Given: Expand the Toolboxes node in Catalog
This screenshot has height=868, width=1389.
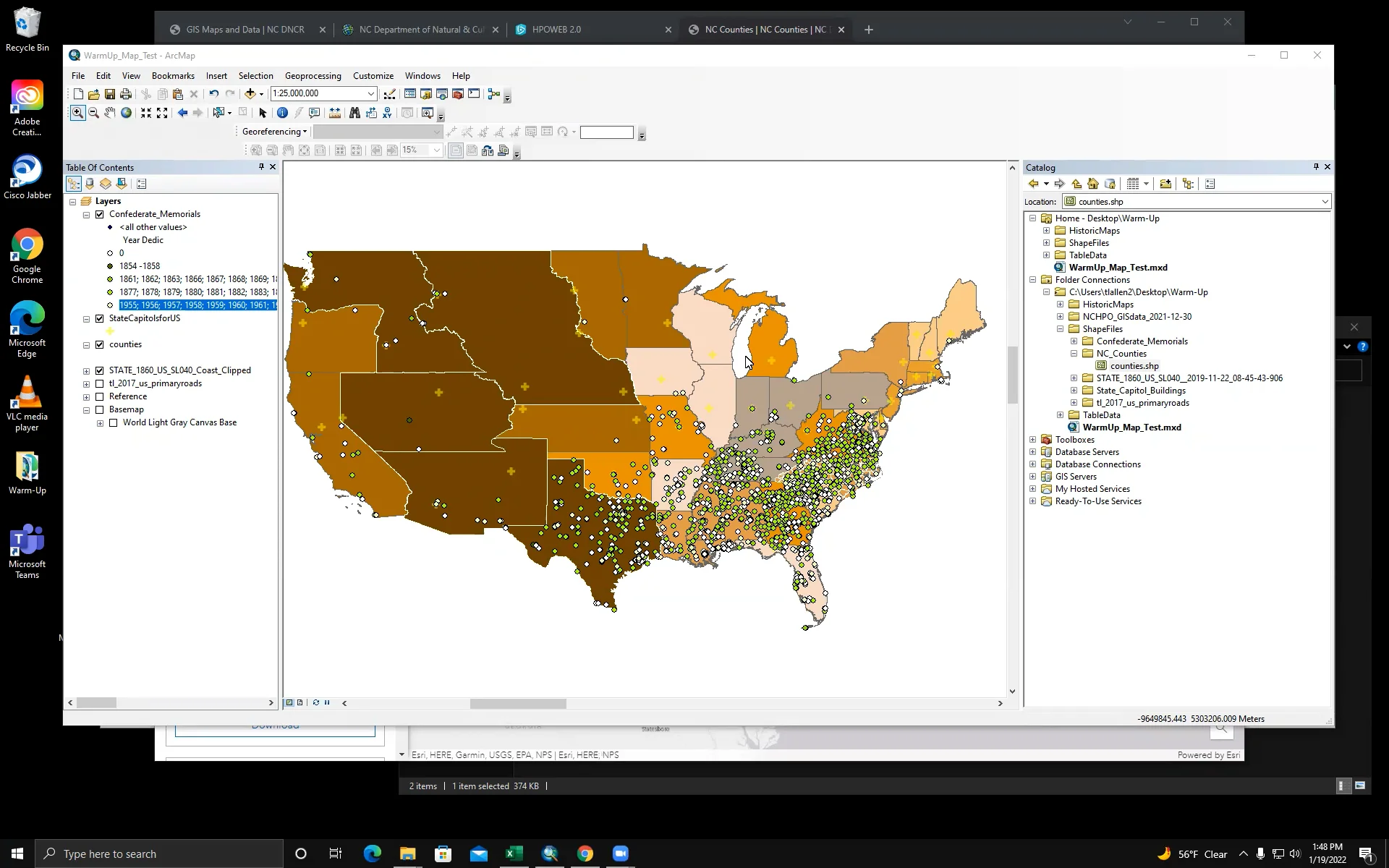Looking at the screenshot, I should pyautogui.click(x=1032, y=439).
